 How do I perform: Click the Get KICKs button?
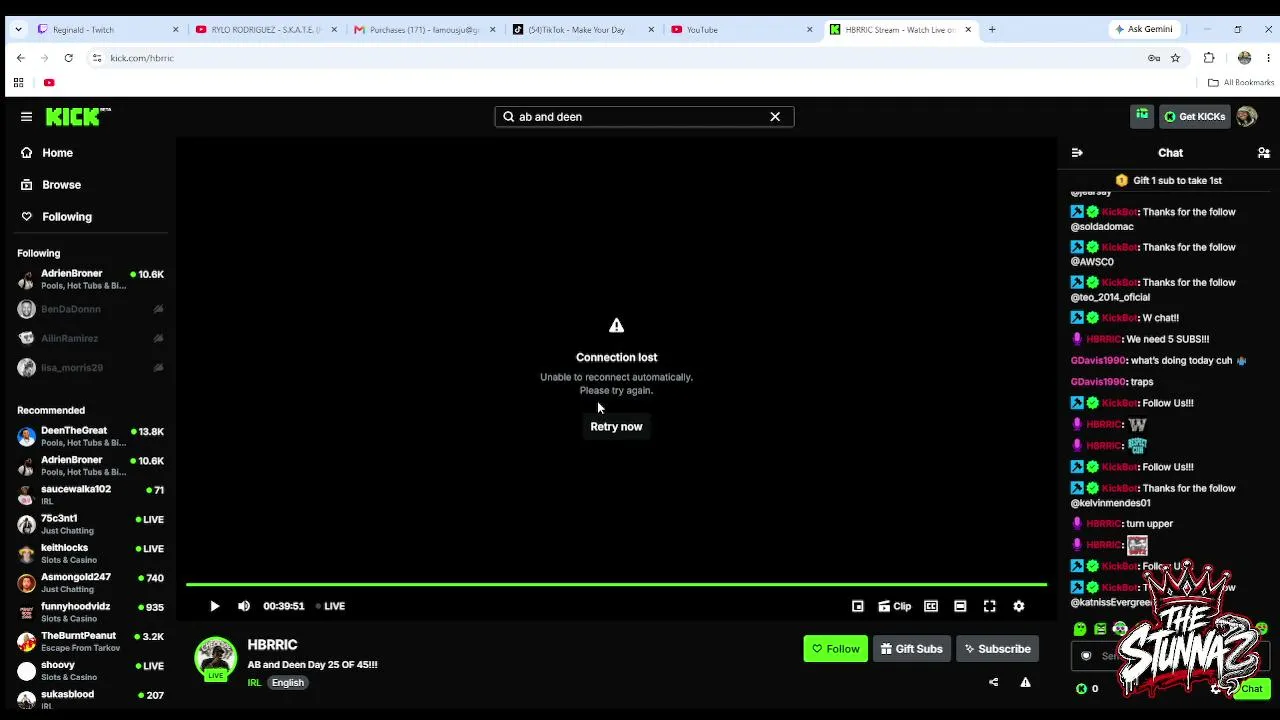(x=1194, y=117)
